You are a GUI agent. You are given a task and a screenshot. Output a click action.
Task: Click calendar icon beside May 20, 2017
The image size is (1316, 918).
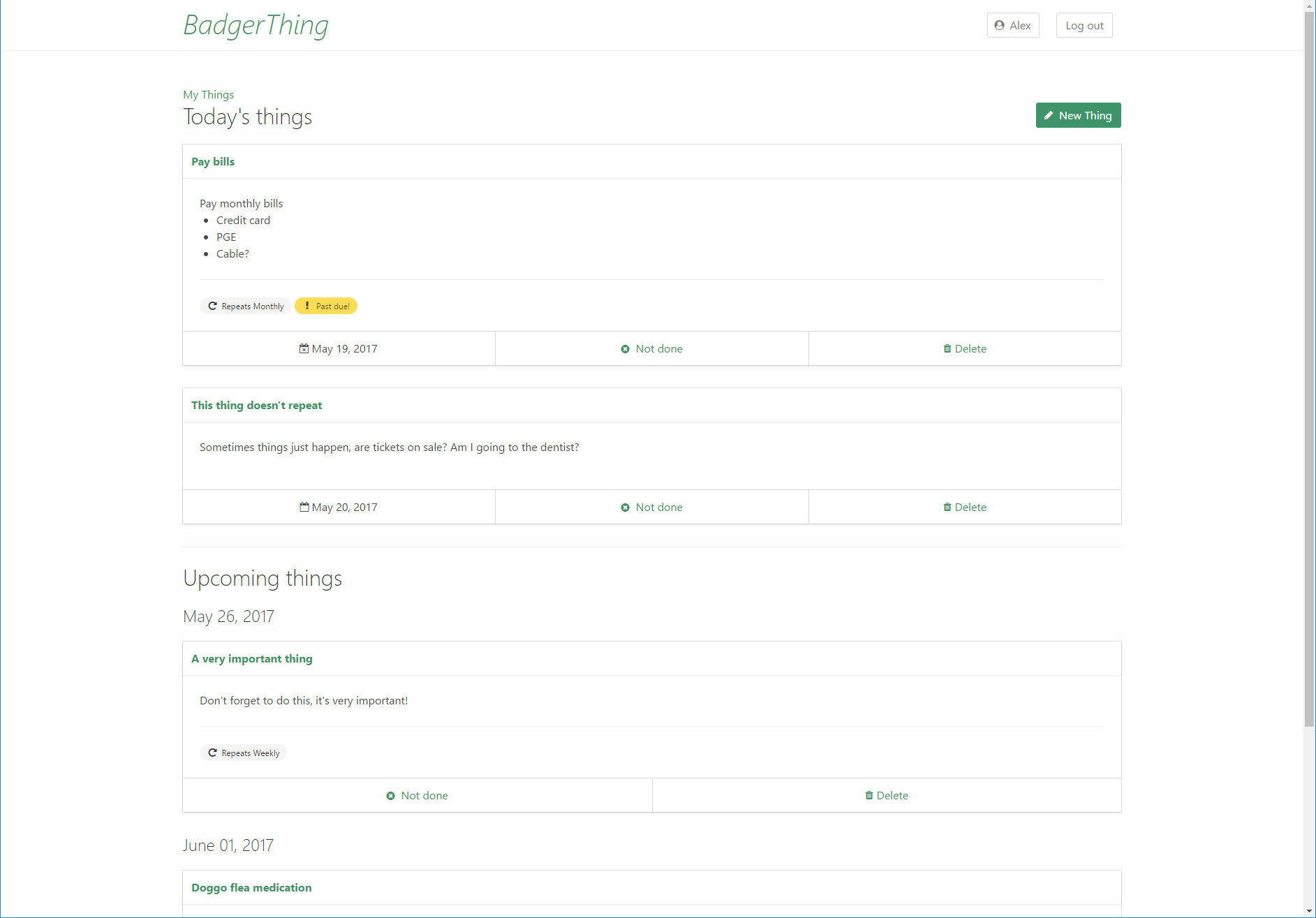304,507
